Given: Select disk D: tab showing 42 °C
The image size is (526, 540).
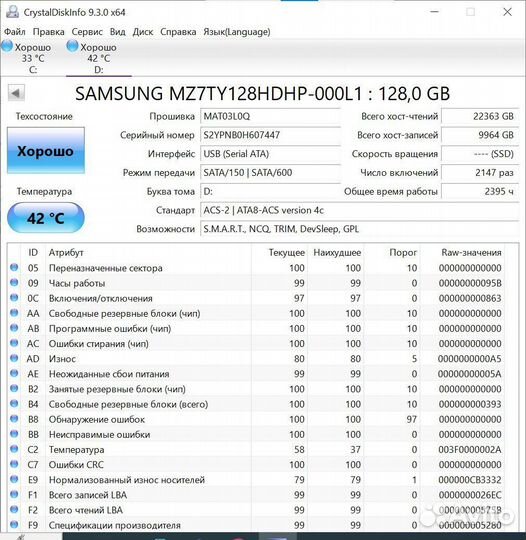Looking at the screenshot, I should pos(99,58).
